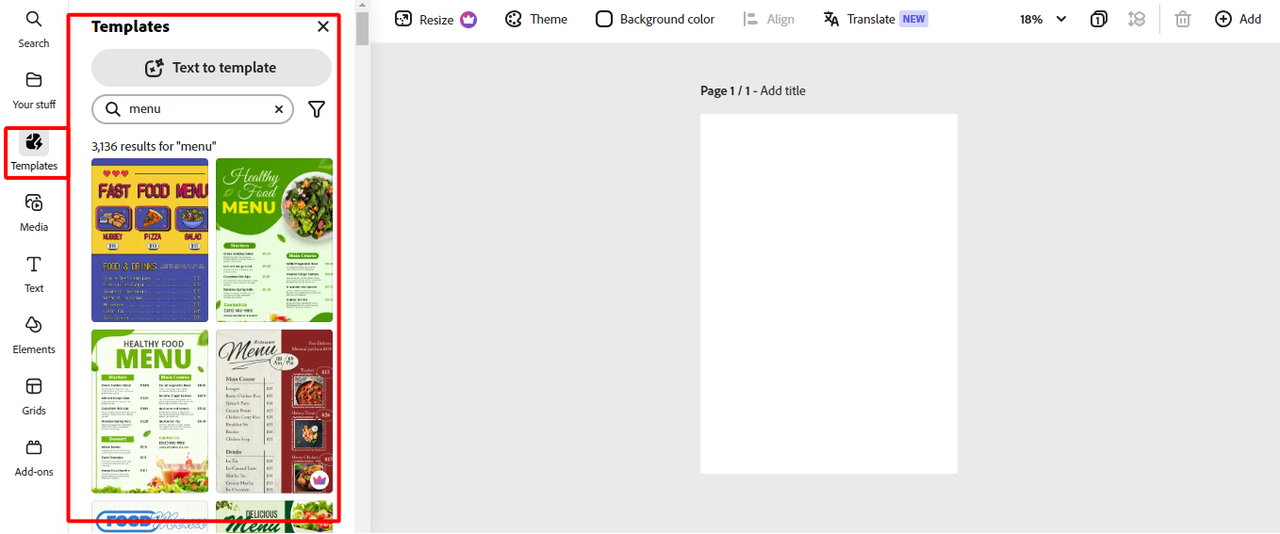Image resolution: width=1280 pixels, height=534 pixels.
Task: Add a new page with Add button
Action: (1238, 19)
